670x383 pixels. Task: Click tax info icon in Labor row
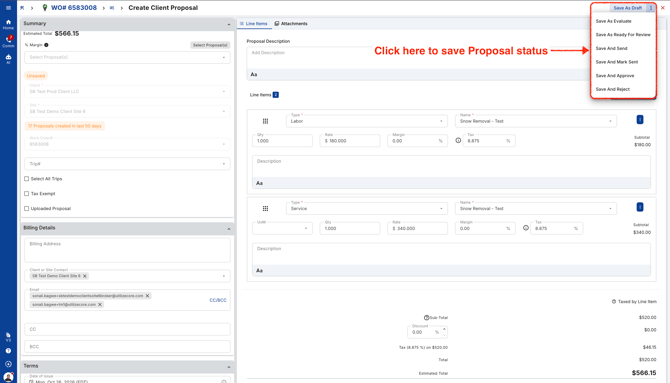click(x=458, y=140)
